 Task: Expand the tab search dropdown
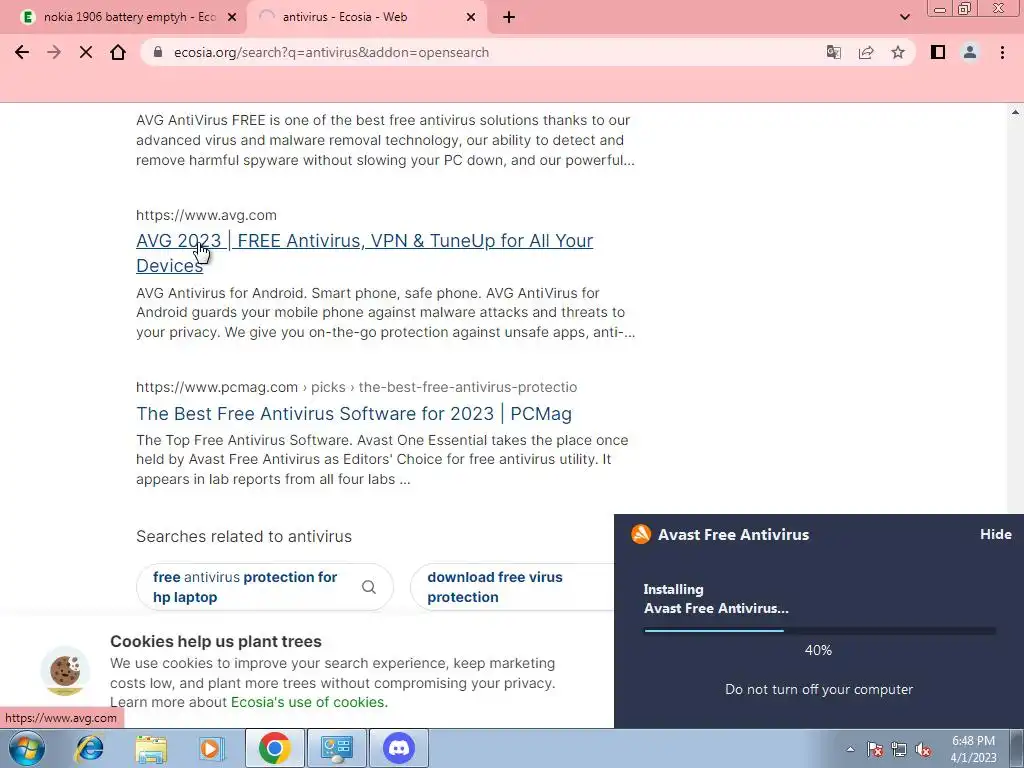point(904,17)
